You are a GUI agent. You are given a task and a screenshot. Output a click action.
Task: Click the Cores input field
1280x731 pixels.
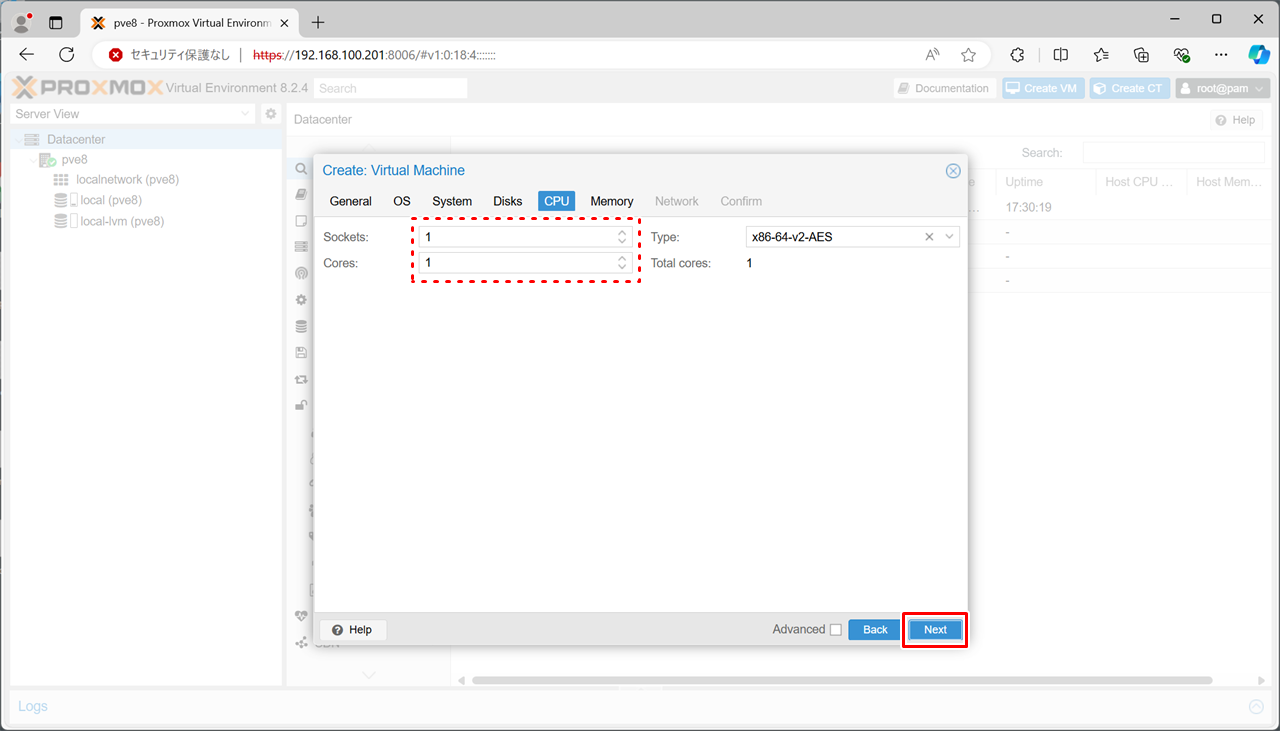[x=517, y=263]
